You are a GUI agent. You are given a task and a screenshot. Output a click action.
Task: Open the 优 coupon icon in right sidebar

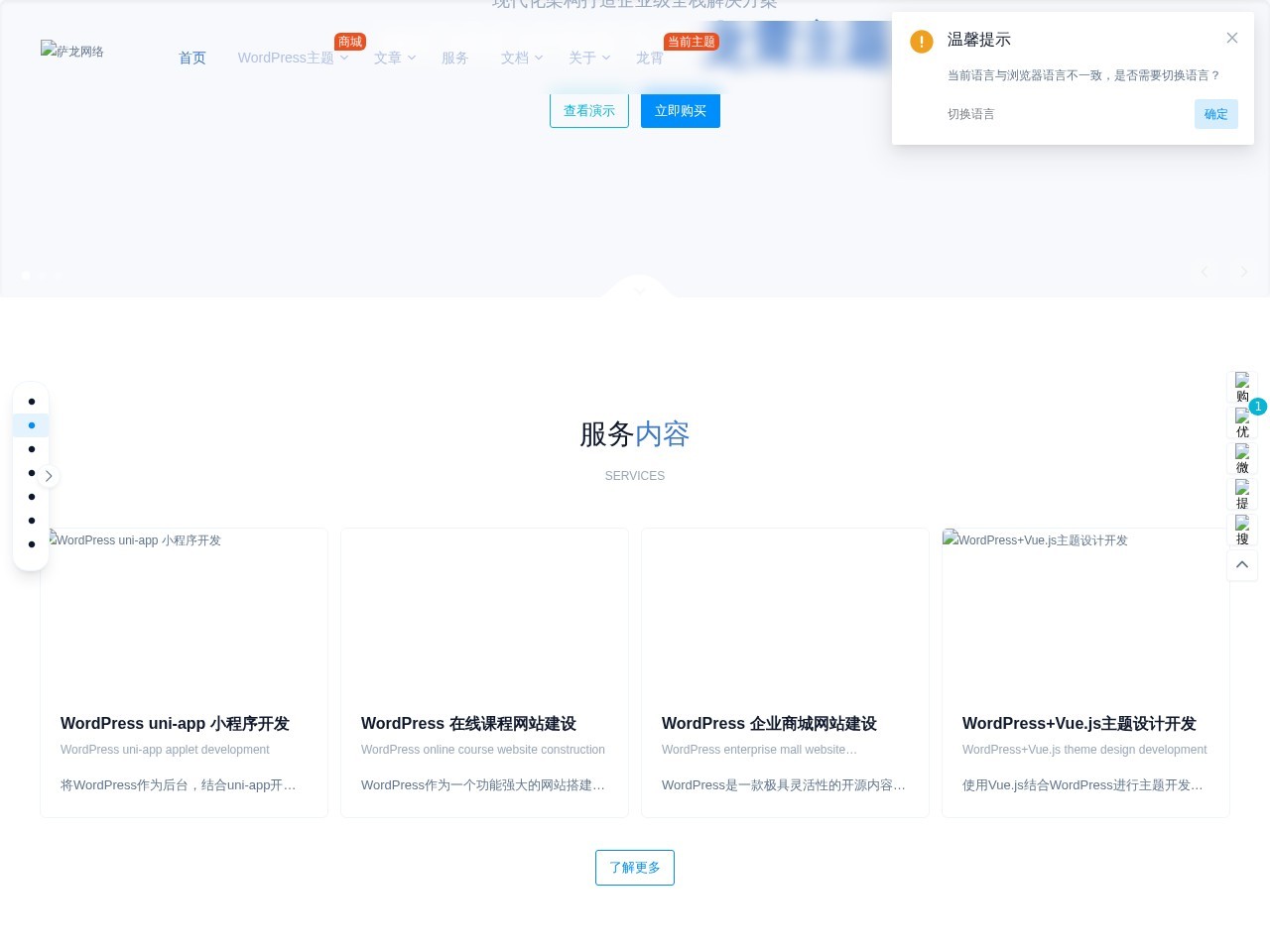1242,422
